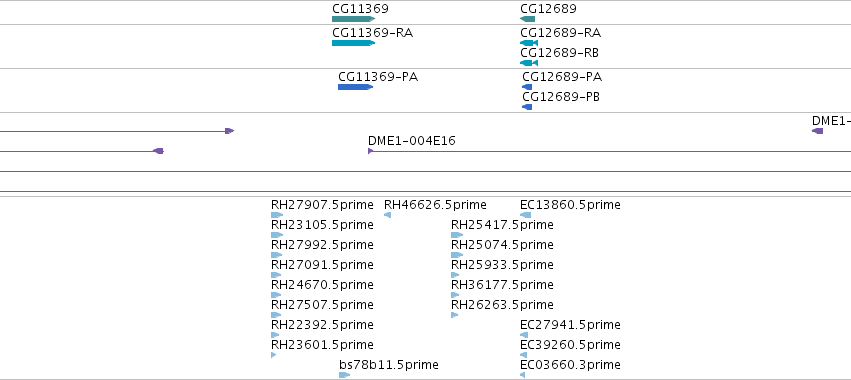Click the CG12689-RB transcript glyph
This screenshot has height=380, width=851.
click(529, 63)
